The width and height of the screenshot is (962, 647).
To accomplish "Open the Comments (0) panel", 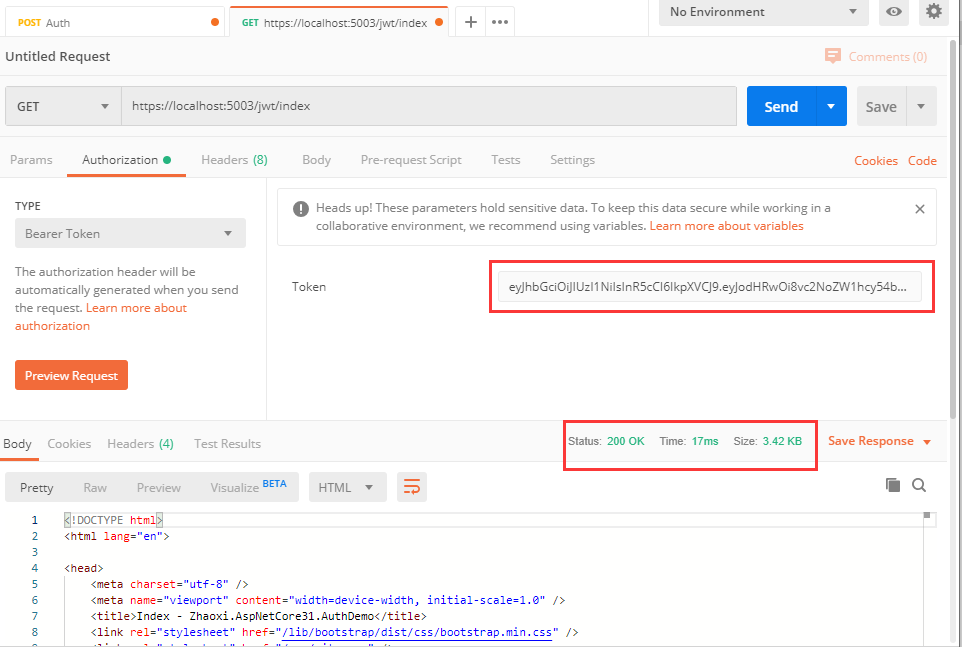I will [876, 57].
